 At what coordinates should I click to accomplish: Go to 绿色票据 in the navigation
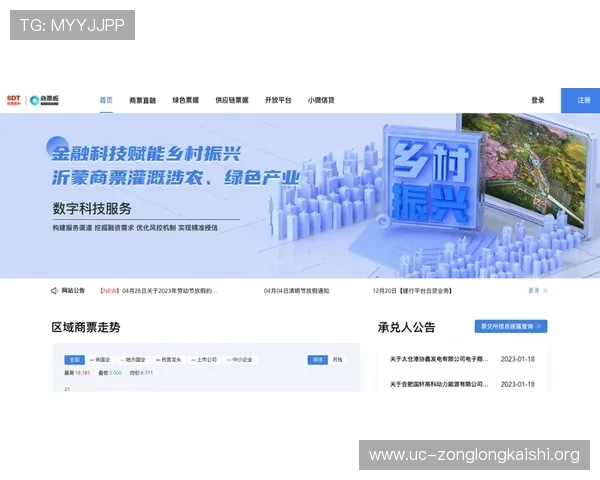[186, 100]
